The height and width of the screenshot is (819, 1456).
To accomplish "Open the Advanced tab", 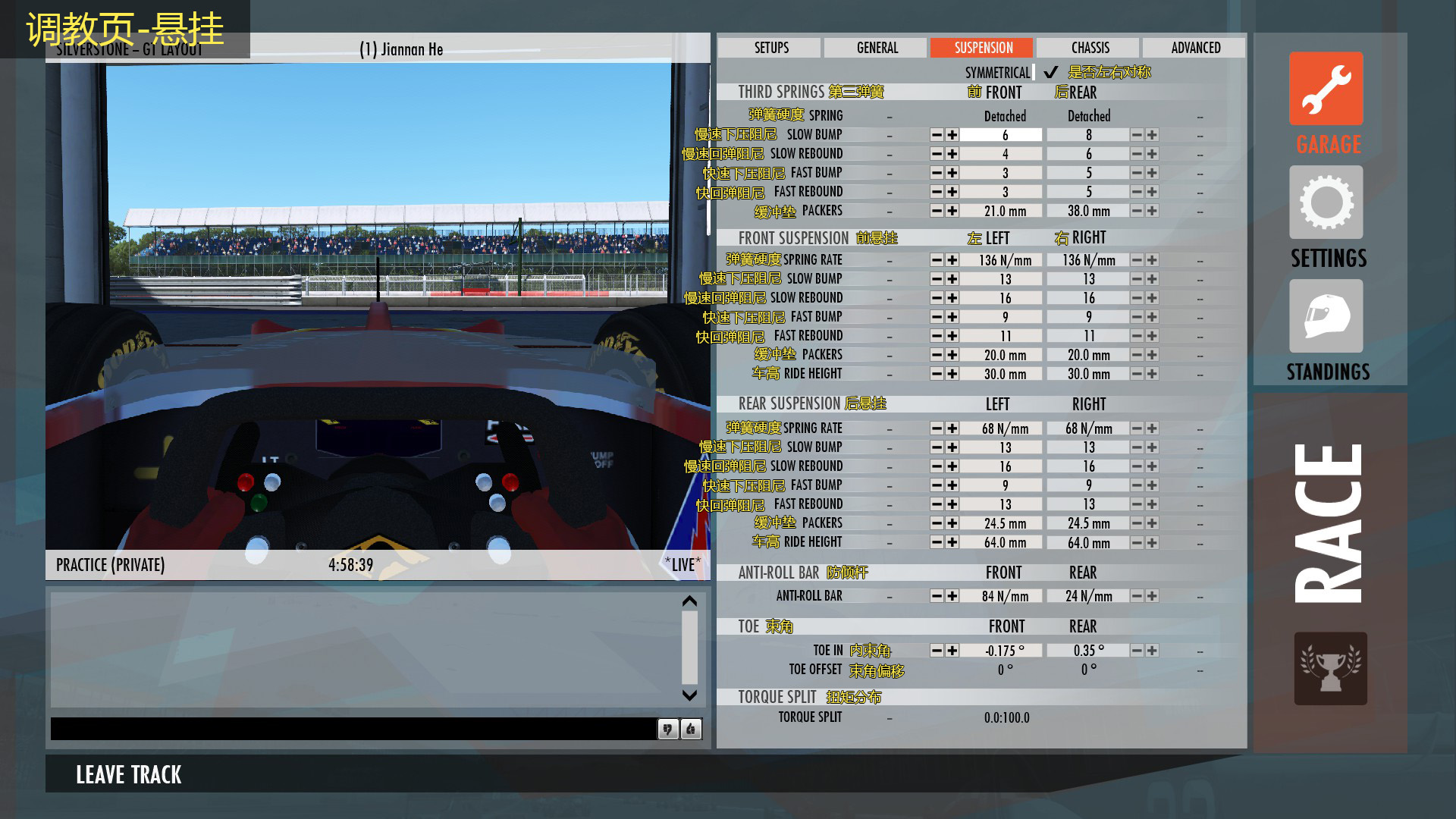I will 1194,48.
